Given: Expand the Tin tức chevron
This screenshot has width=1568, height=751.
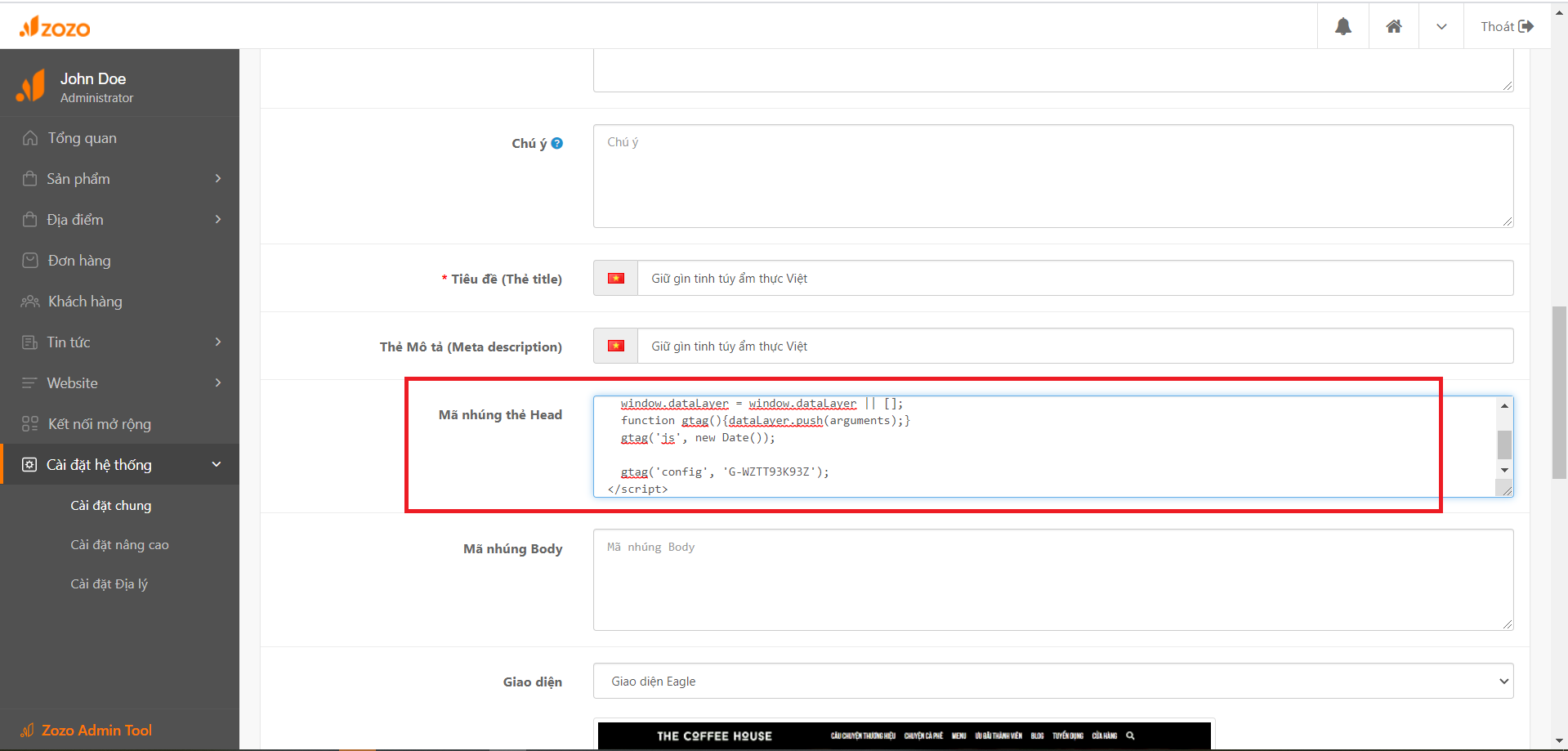Looking at the screenshot, I should point(218,342).
